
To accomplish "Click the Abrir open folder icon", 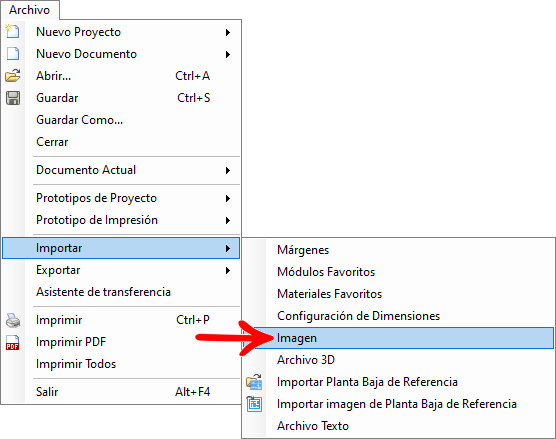I will point(13,76).
